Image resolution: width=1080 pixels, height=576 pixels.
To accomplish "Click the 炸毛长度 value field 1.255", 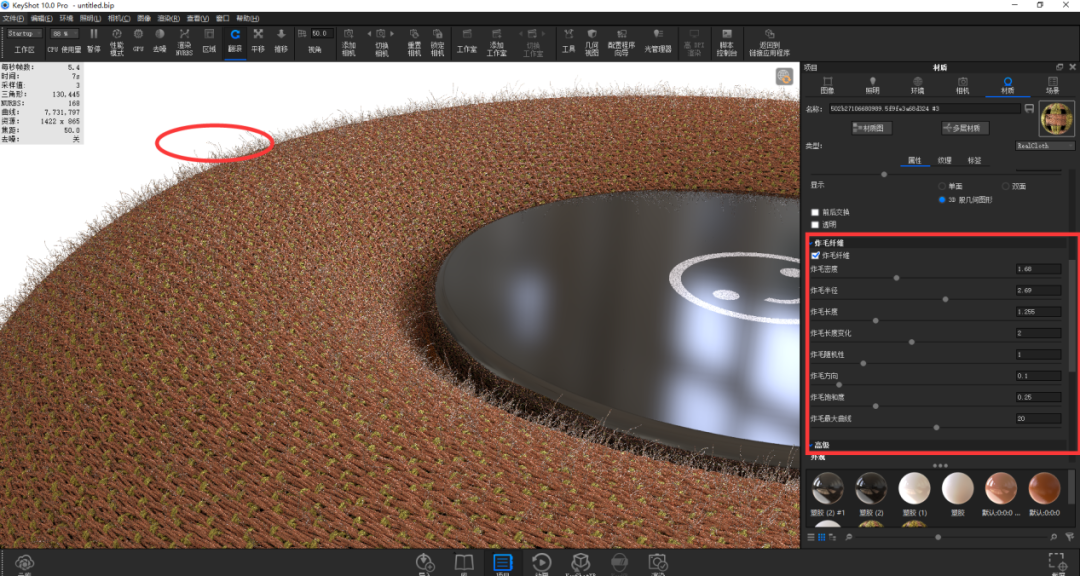I will (x=1038, y=311).
